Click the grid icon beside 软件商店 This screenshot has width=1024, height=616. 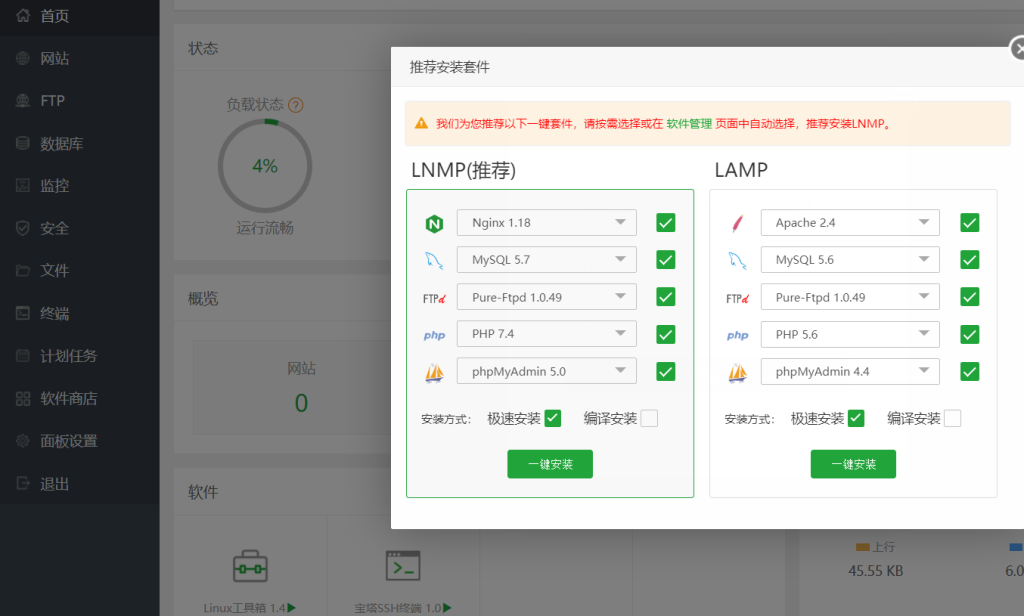23,398
